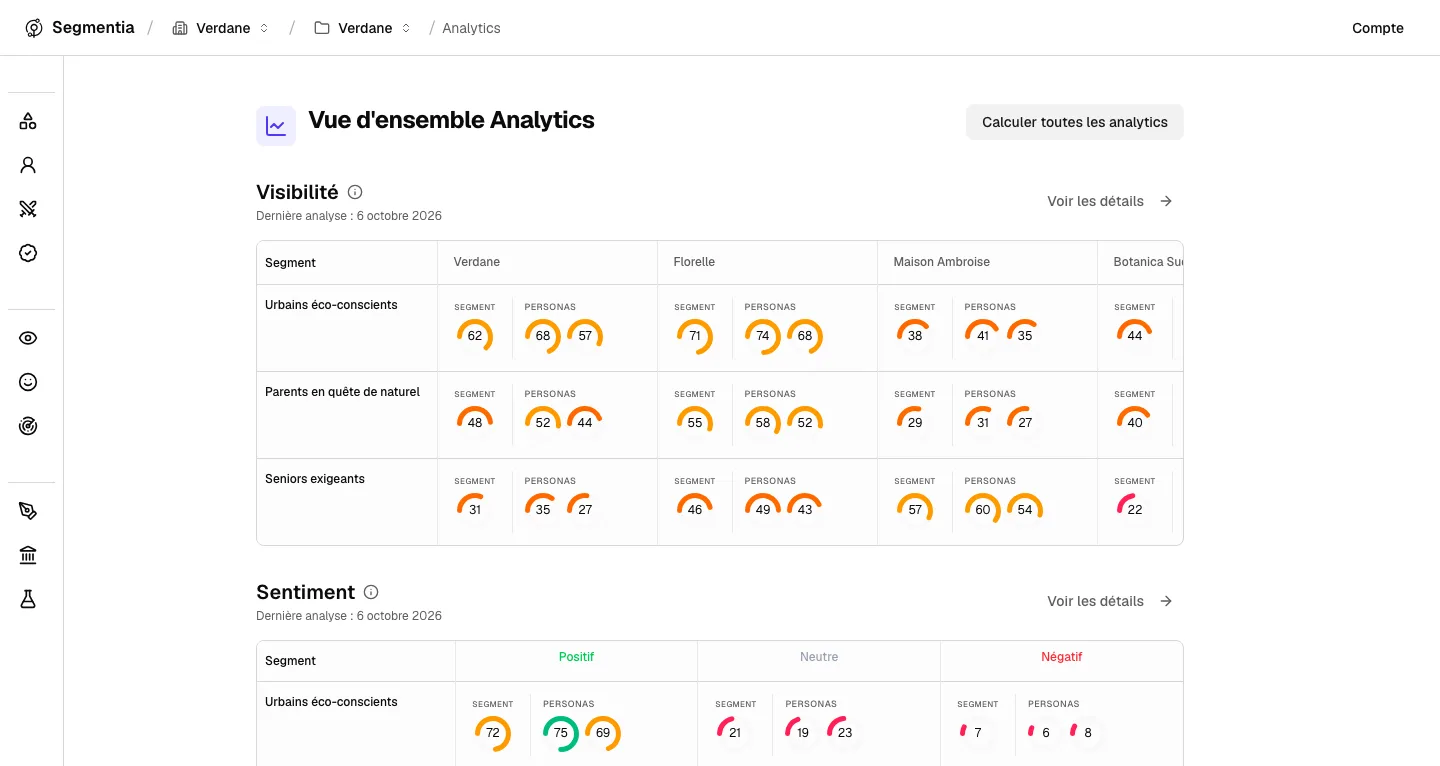Click the Botanica column header at table edge

1148,262
